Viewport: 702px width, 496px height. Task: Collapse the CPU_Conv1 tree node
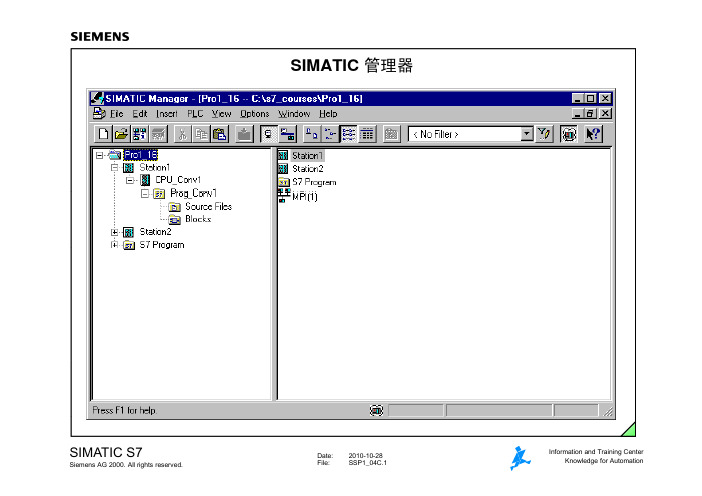130,180
